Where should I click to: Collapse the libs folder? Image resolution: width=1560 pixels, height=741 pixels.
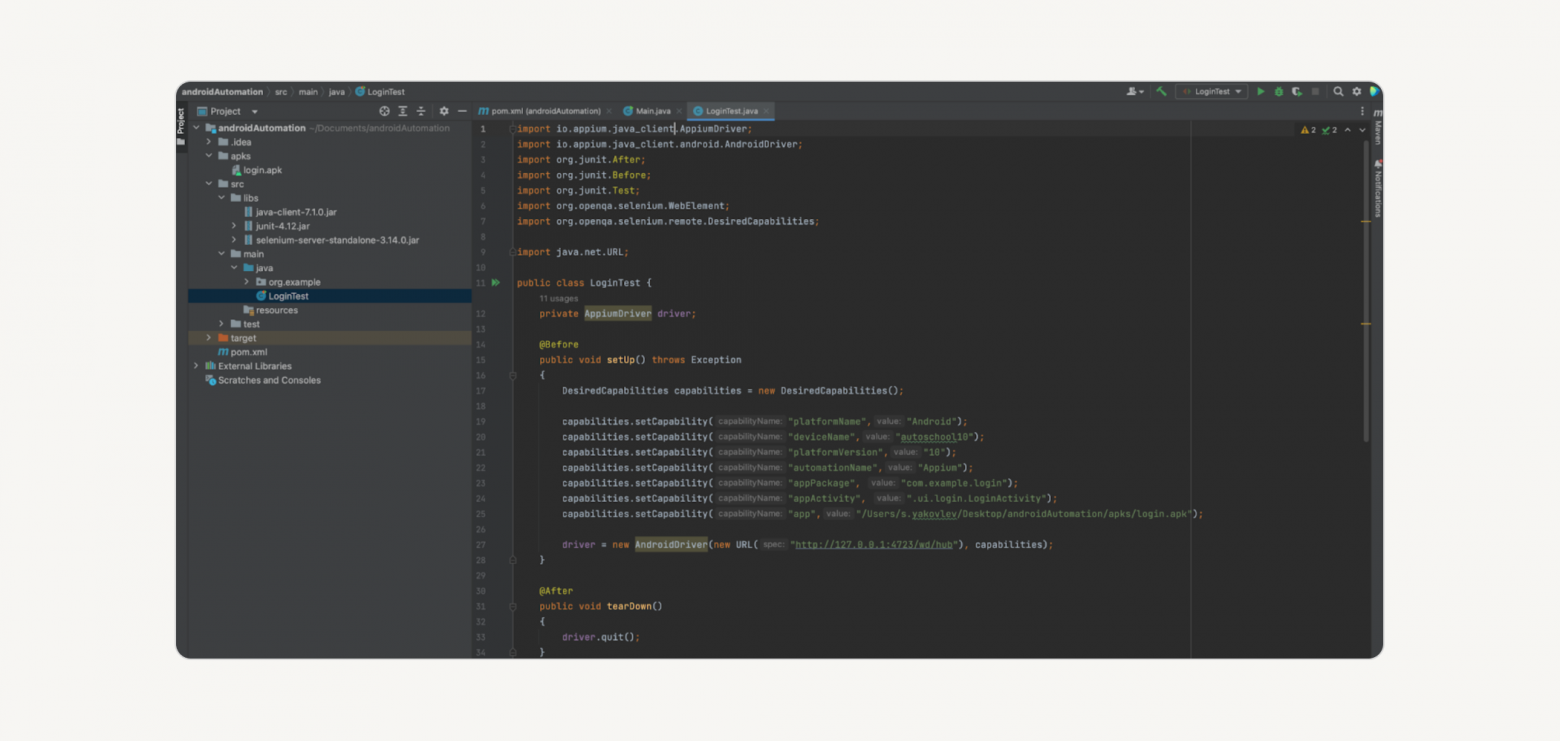click(x=222, y=198)
